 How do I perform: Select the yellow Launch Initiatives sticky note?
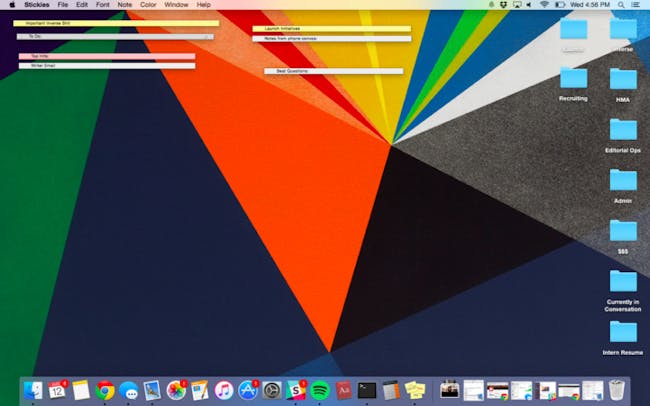(x=332, y=29)
